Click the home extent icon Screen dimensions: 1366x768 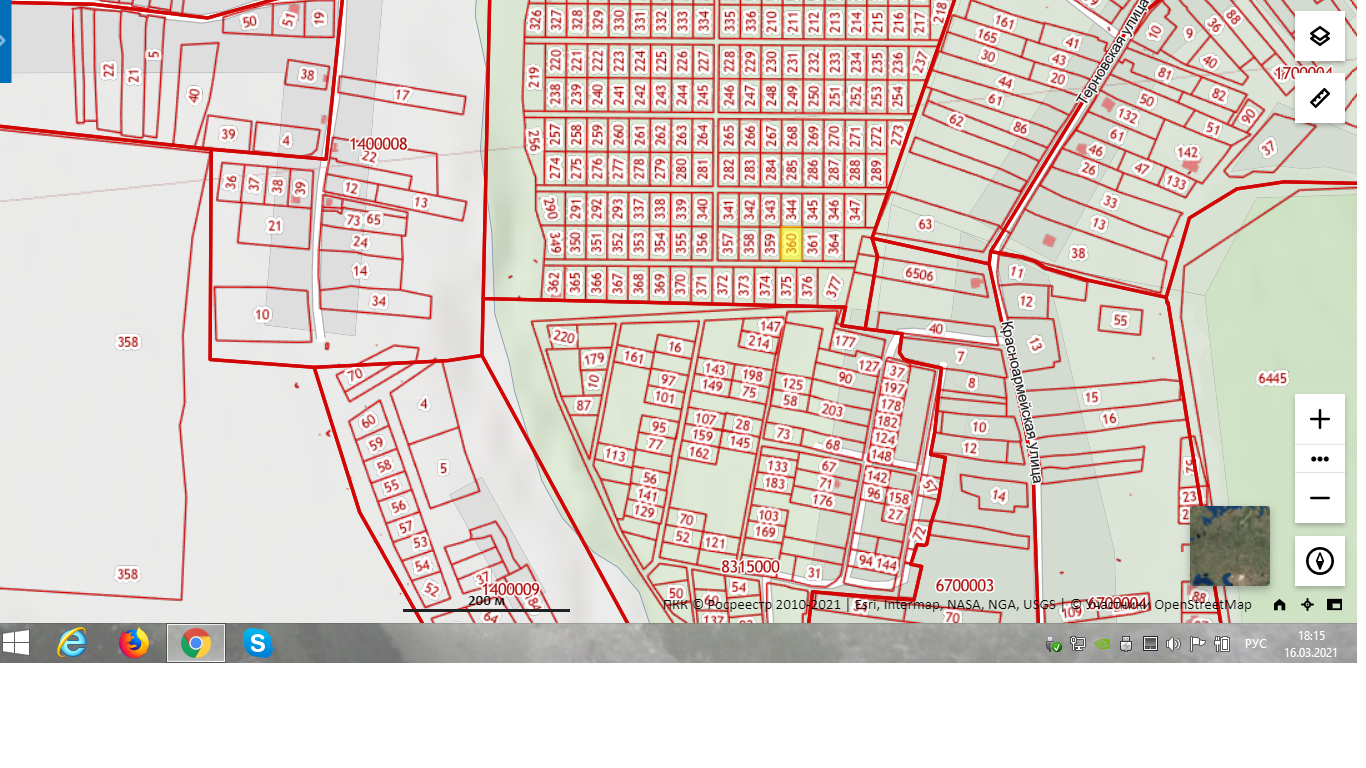pos(1279,605)
